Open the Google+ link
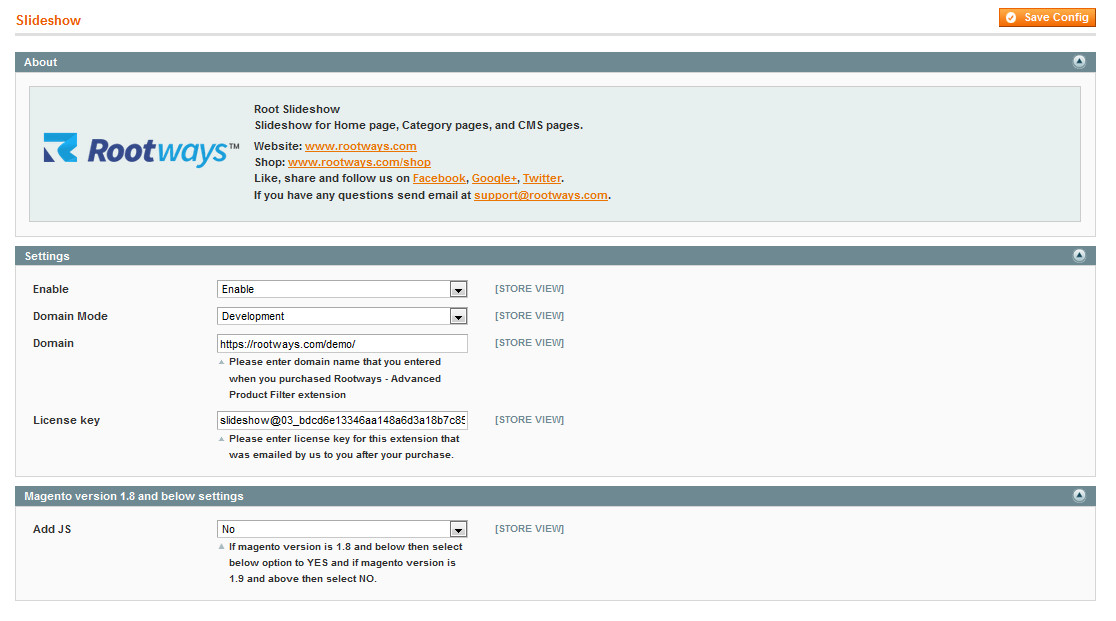Image resolution: width=1116 pixels, height=621 pixels. [x=494, y=178]
